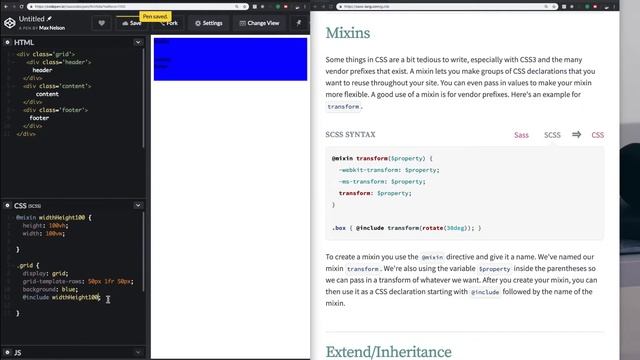Switch code sample to Sass syntax
Viewport: 640px width, 360px height.
coord(521,135)
